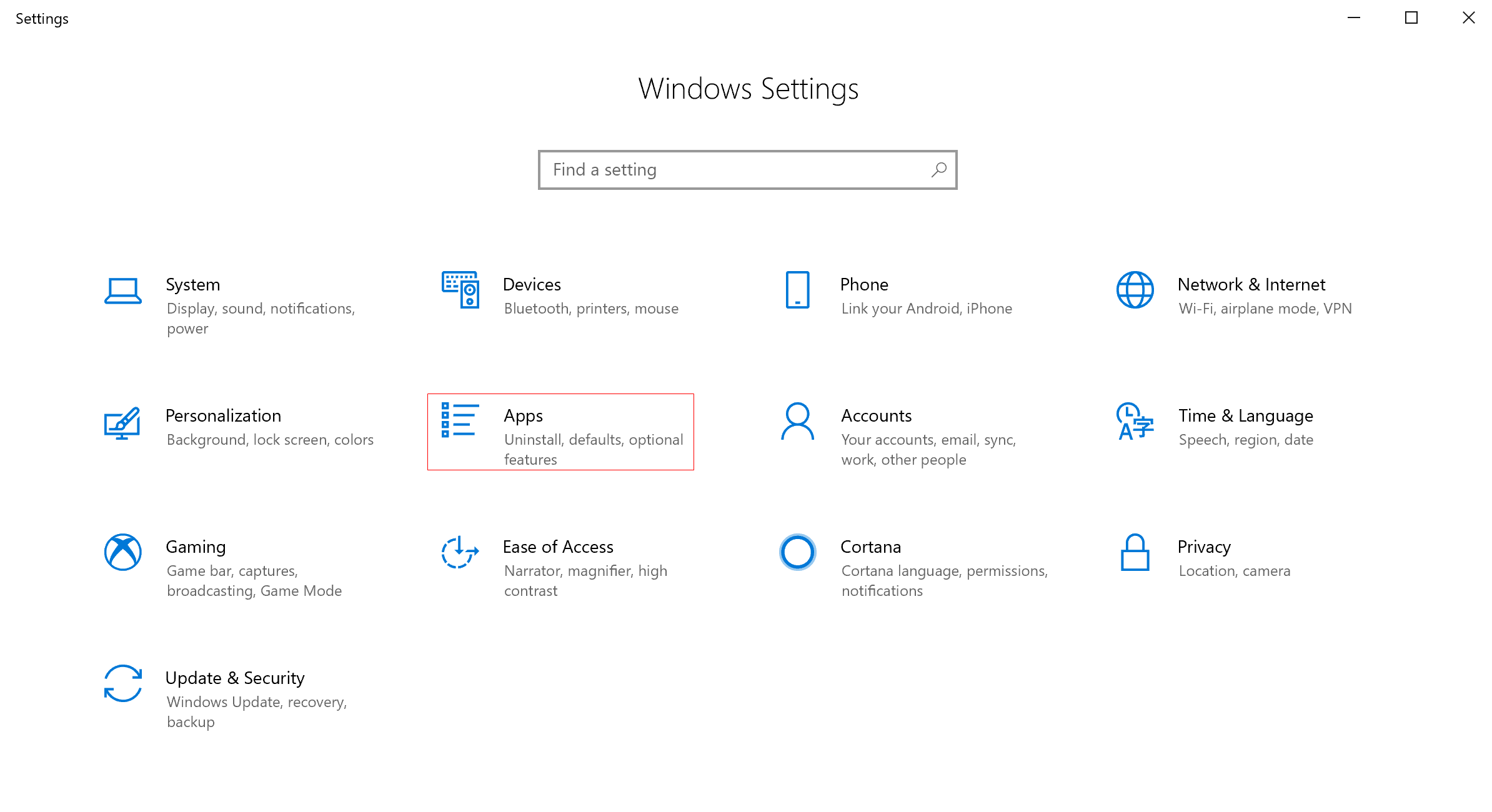
Task: Open Devices via the keyboard-speaker icon
Action: click(460, 290)
